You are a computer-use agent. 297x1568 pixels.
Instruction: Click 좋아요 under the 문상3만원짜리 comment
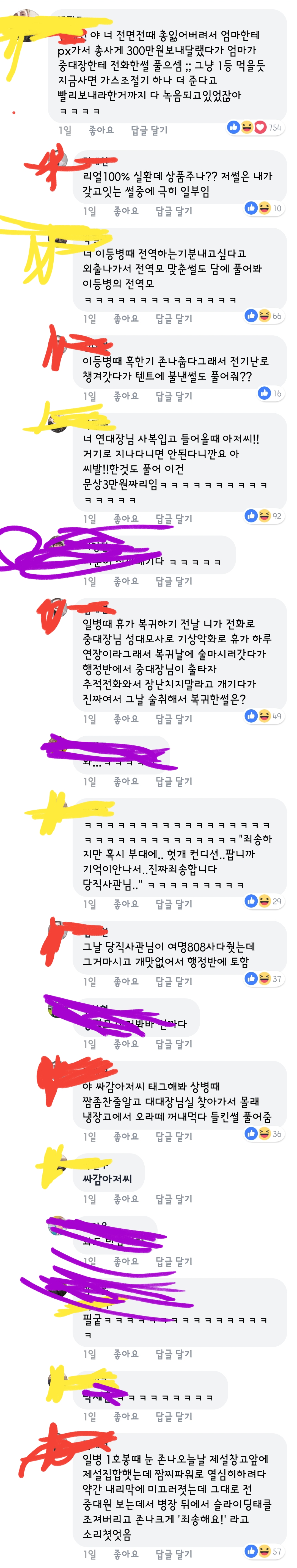point(126,519)
